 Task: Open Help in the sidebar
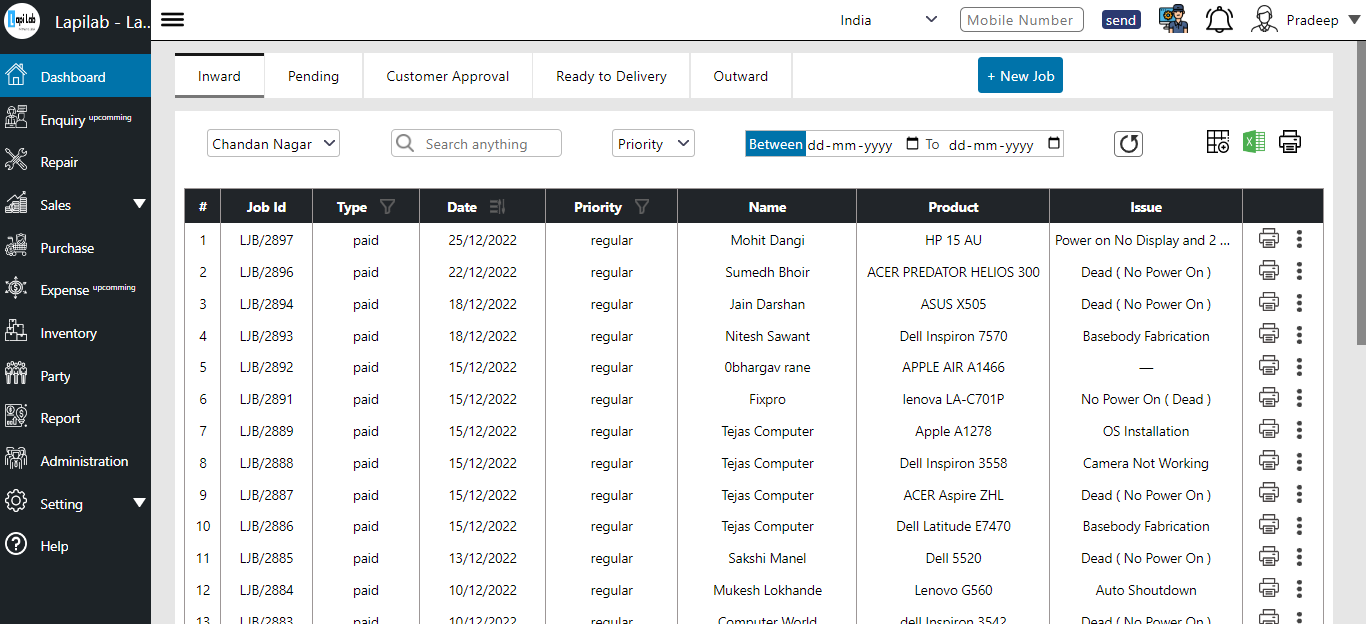point(75,546)
